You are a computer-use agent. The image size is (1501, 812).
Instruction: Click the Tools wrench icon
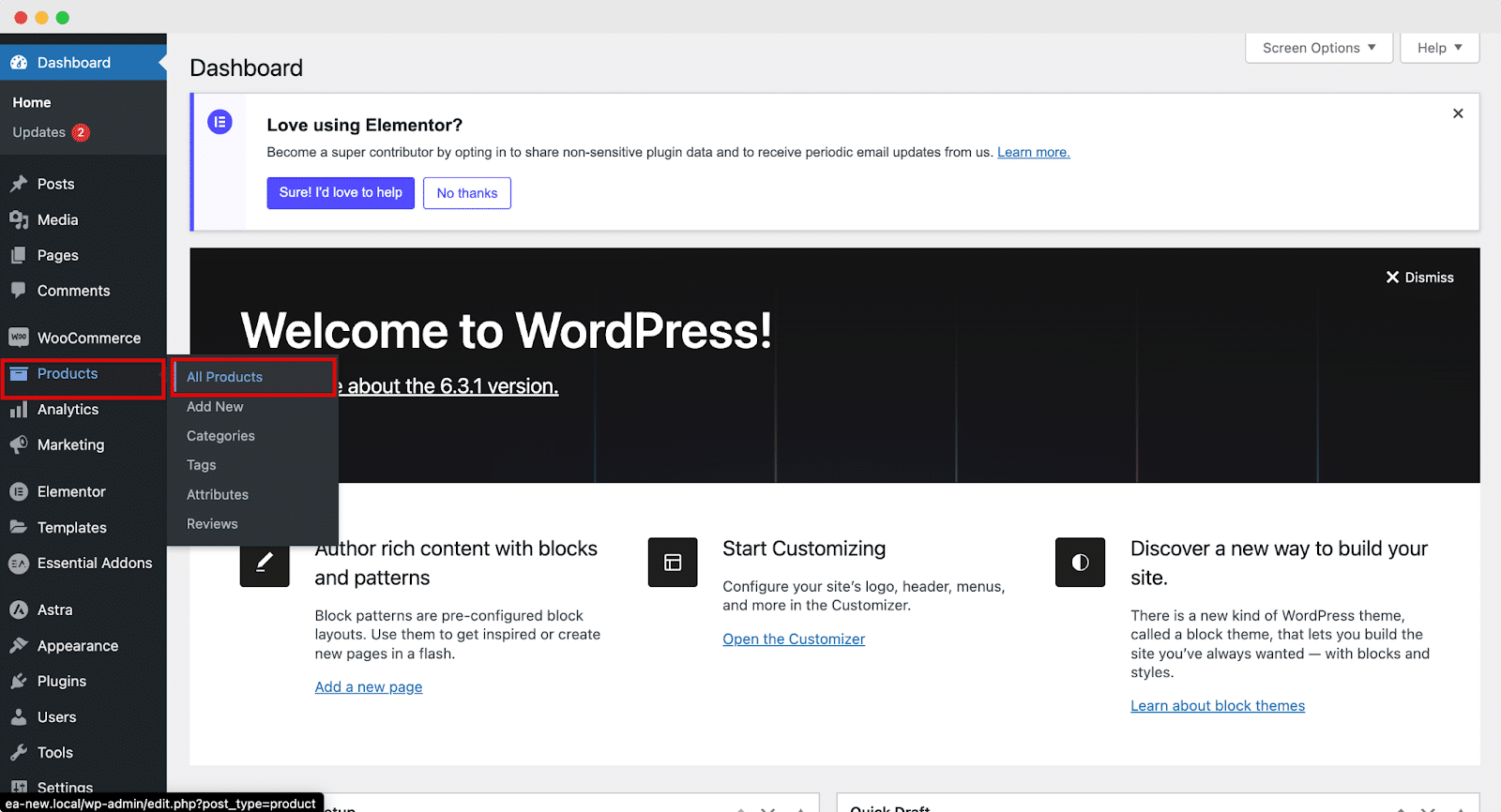click(x=19, y=752)
